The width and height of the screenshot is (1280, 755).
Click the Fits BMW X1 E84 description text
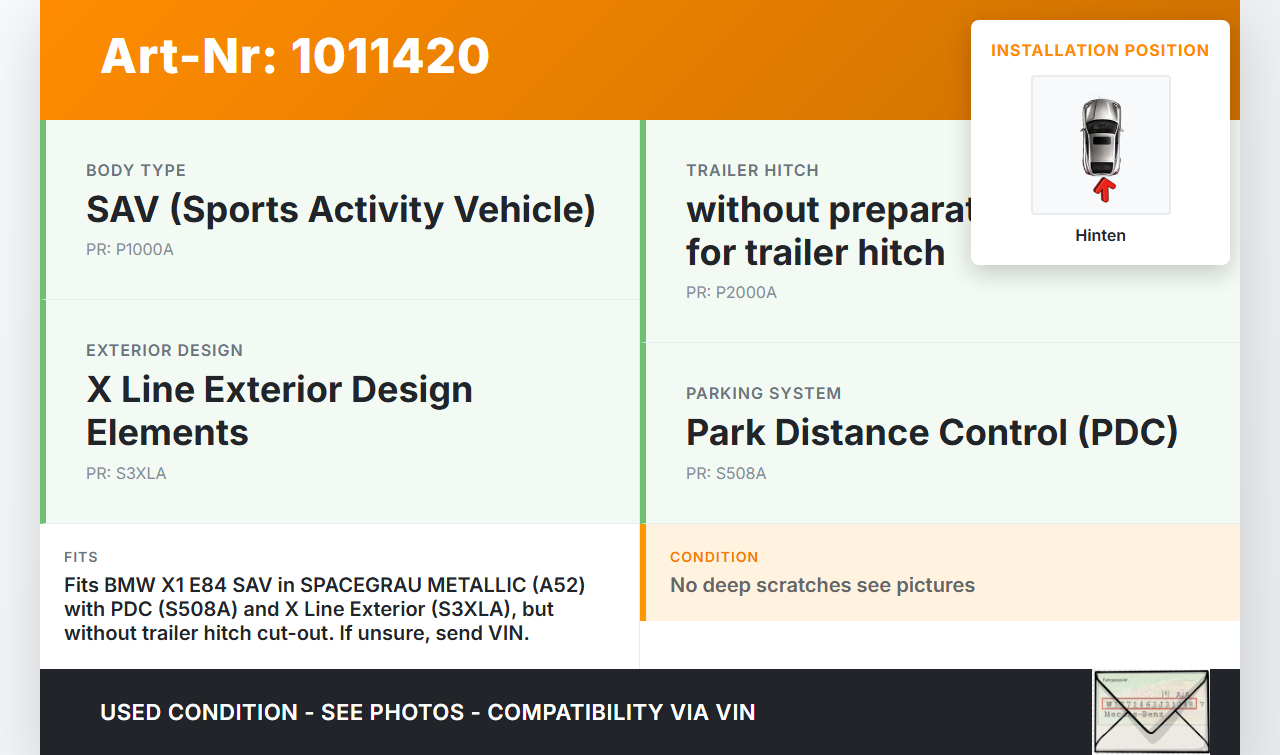pyautogui.click(x=324, y=608)
